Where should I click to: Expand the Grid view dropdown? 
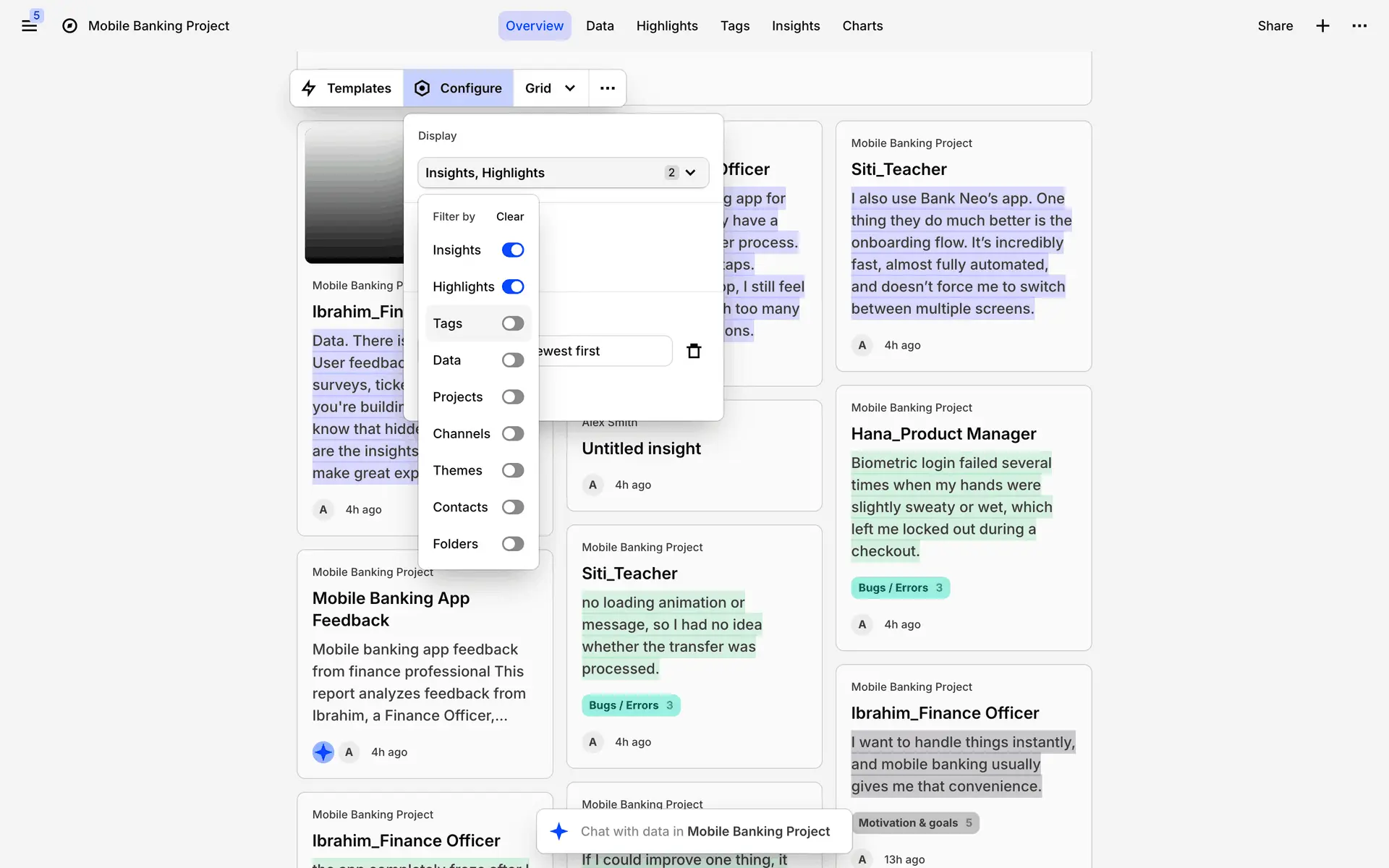pos(550,88)
